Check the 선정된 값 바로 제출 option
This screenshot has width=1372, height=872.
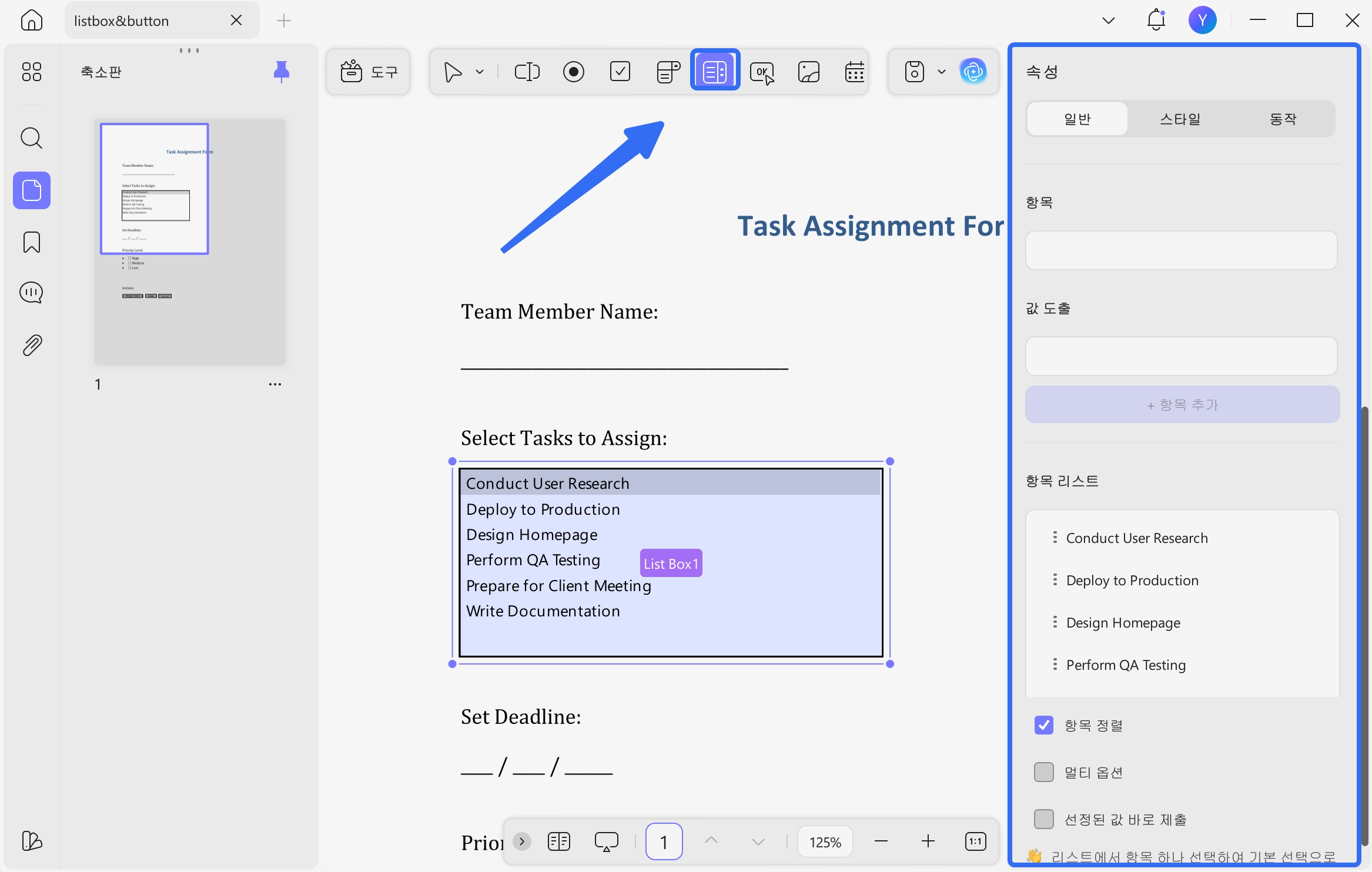tap(1044, 819)
